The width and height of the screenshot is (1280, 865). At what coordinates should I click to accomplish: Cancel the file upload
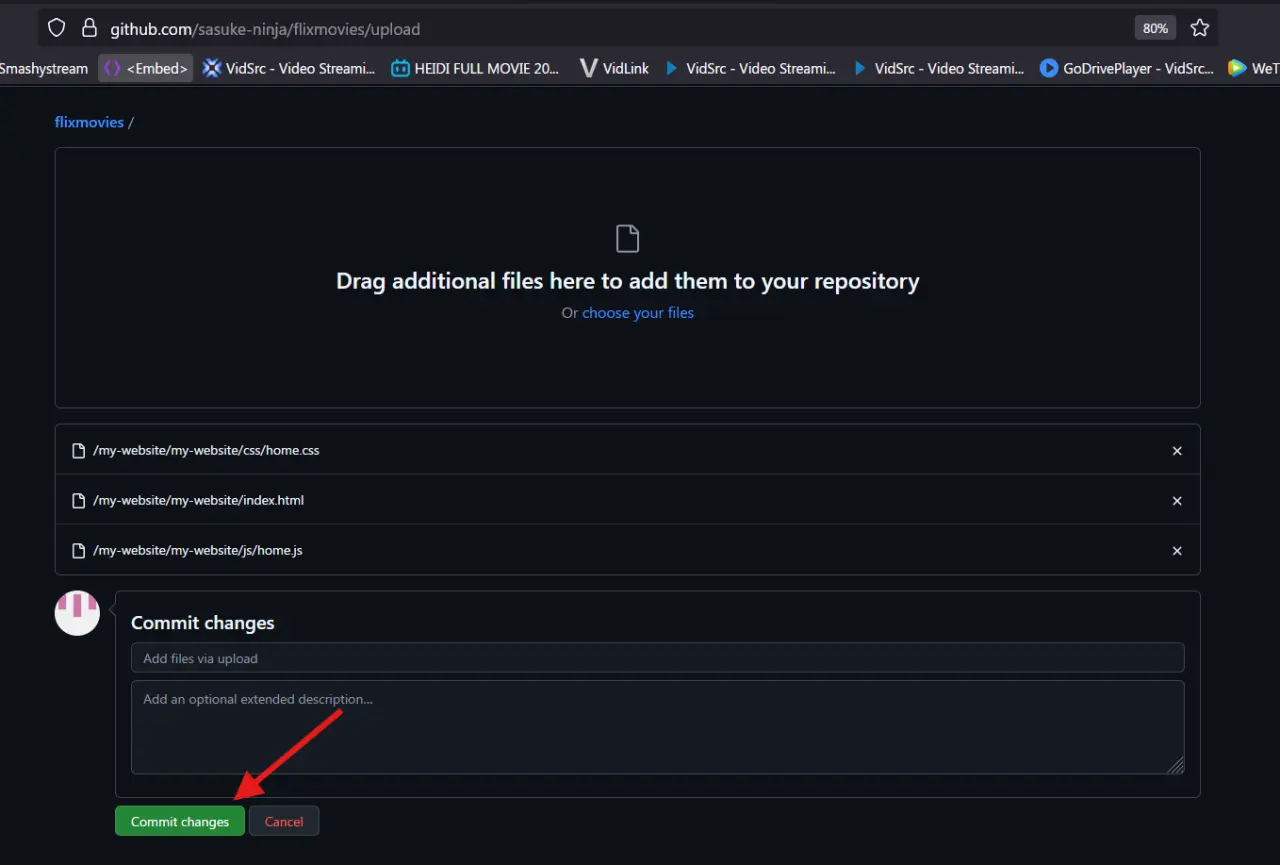click(x=284, y=821)
